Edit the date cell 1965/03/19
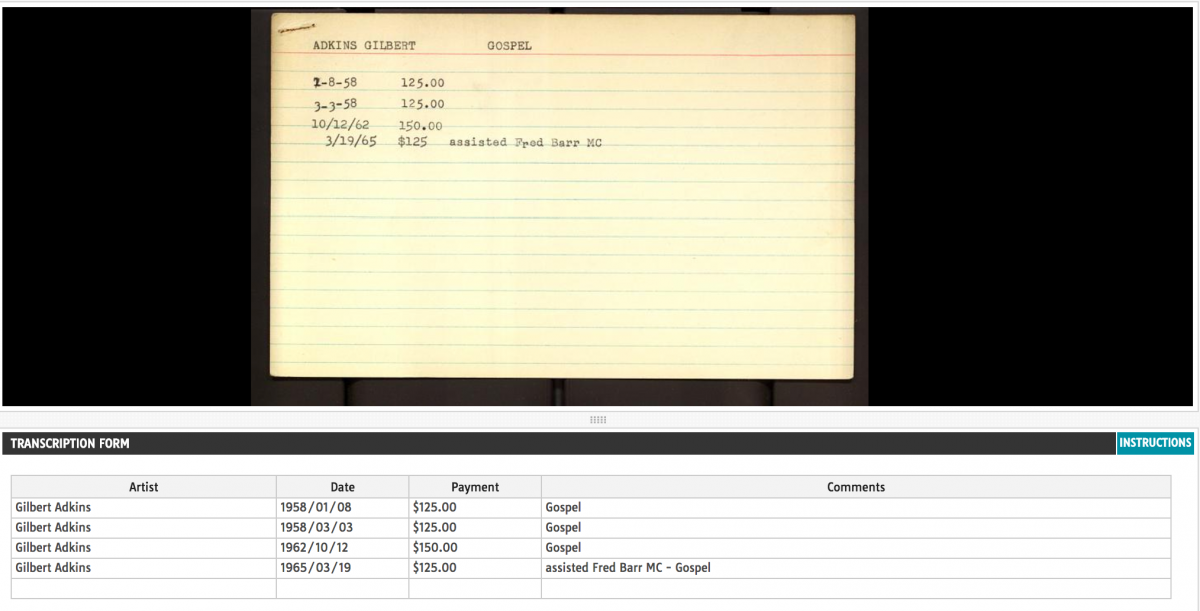Screen dimensions: 1200x611 [x=343, y=568]
